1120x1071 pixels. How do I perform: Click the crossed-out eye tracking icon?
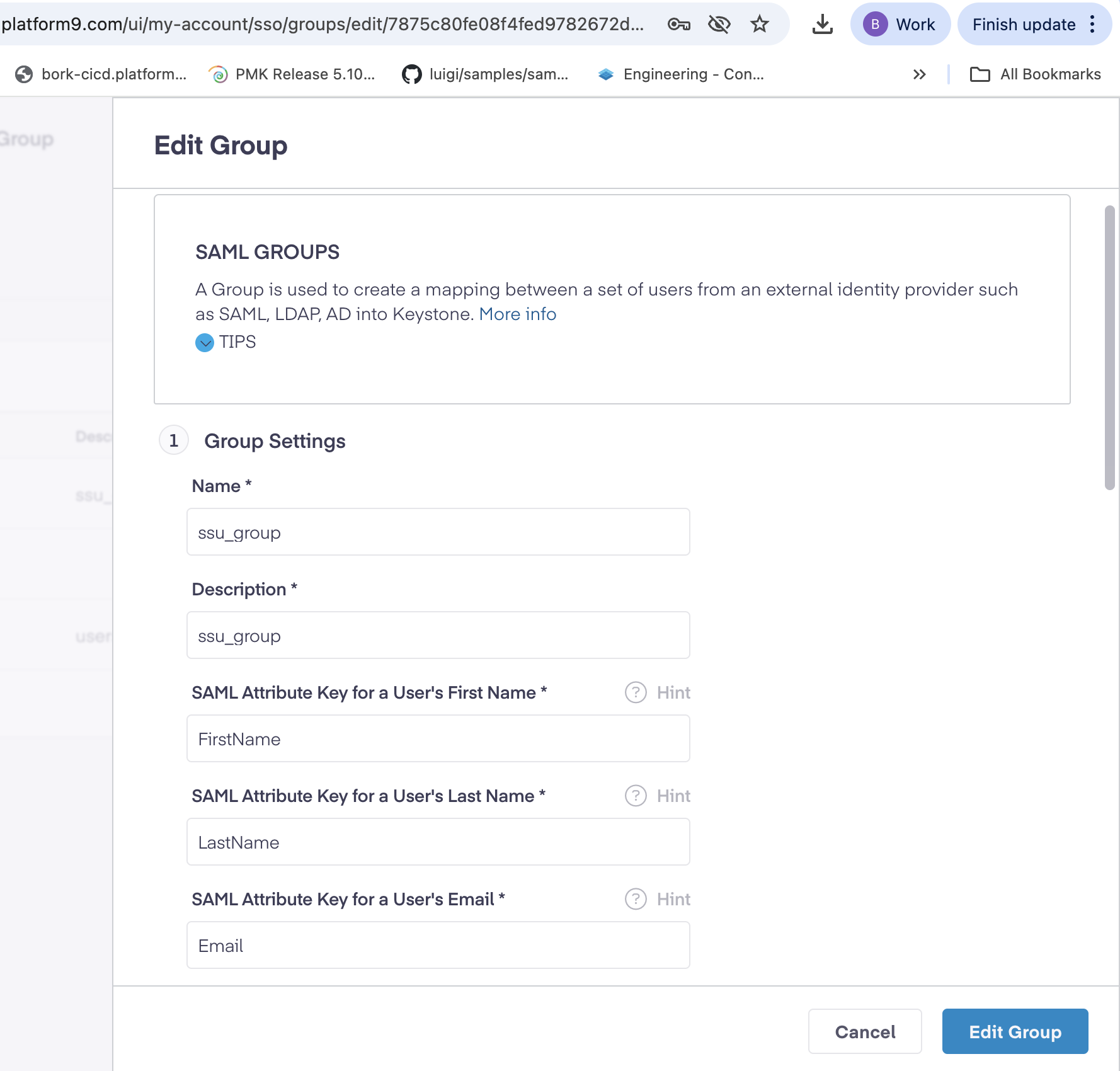pos(719,25)
